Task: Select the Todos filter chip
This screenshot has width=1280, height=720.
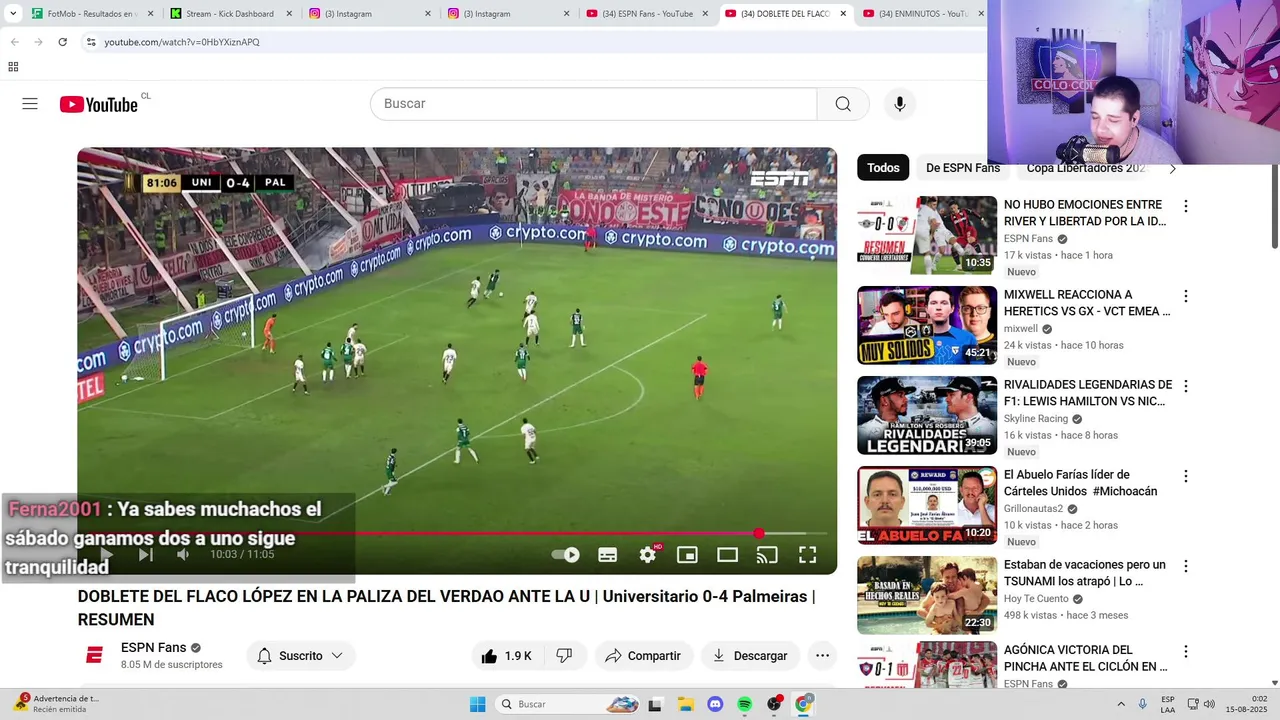Action: pos(883,168)
